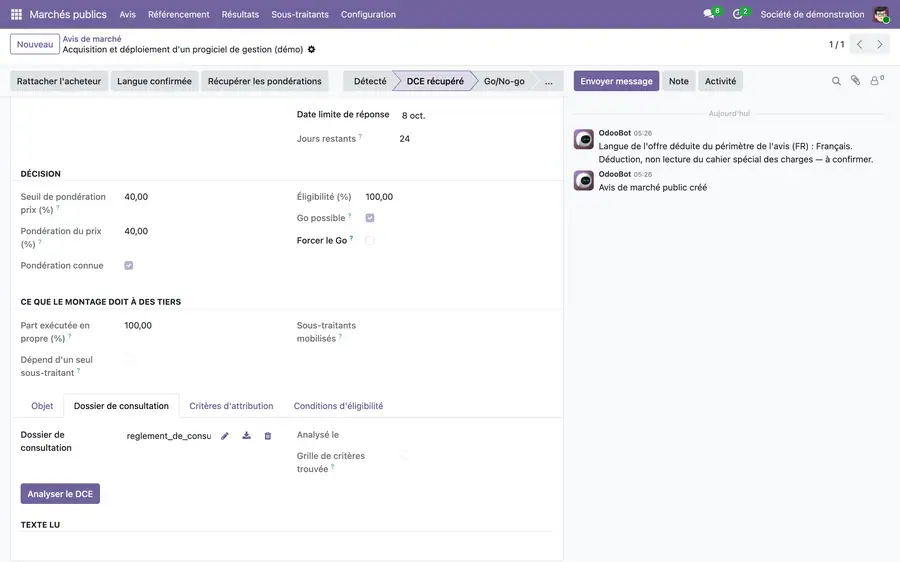Click Rattacher l'acheteur button
Image resolution: width=900 pixels, height=562 pixels.
pyautogui.click(x=59, y=81)
